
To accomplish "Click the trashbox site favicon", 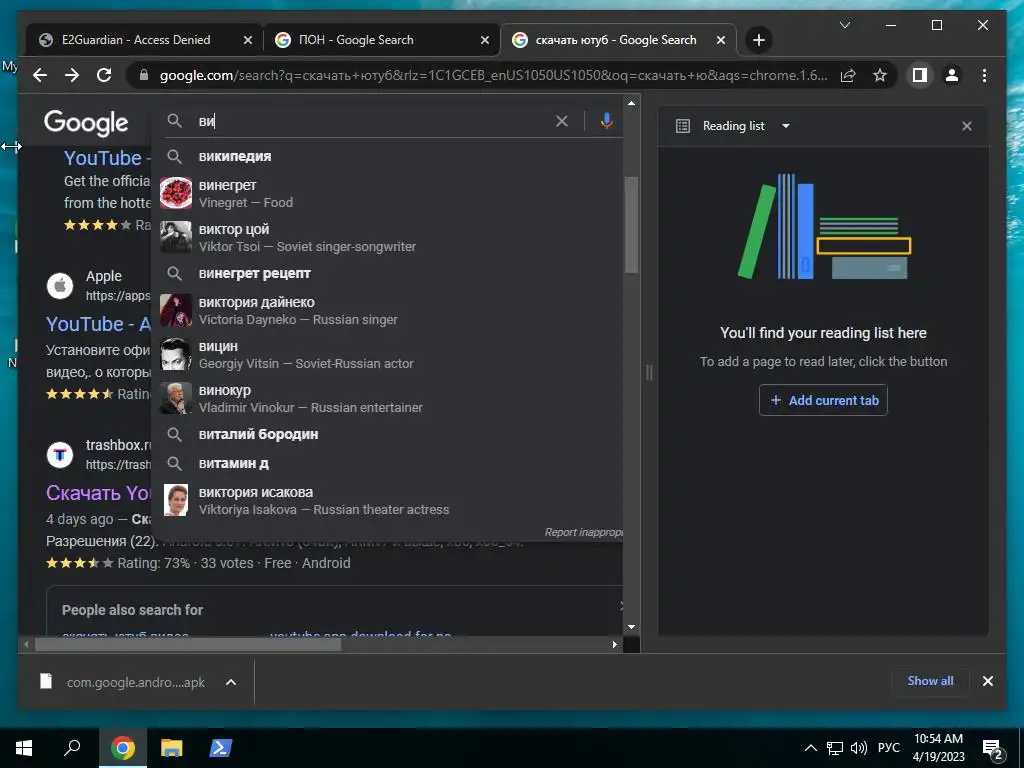I will coord(59,455).
